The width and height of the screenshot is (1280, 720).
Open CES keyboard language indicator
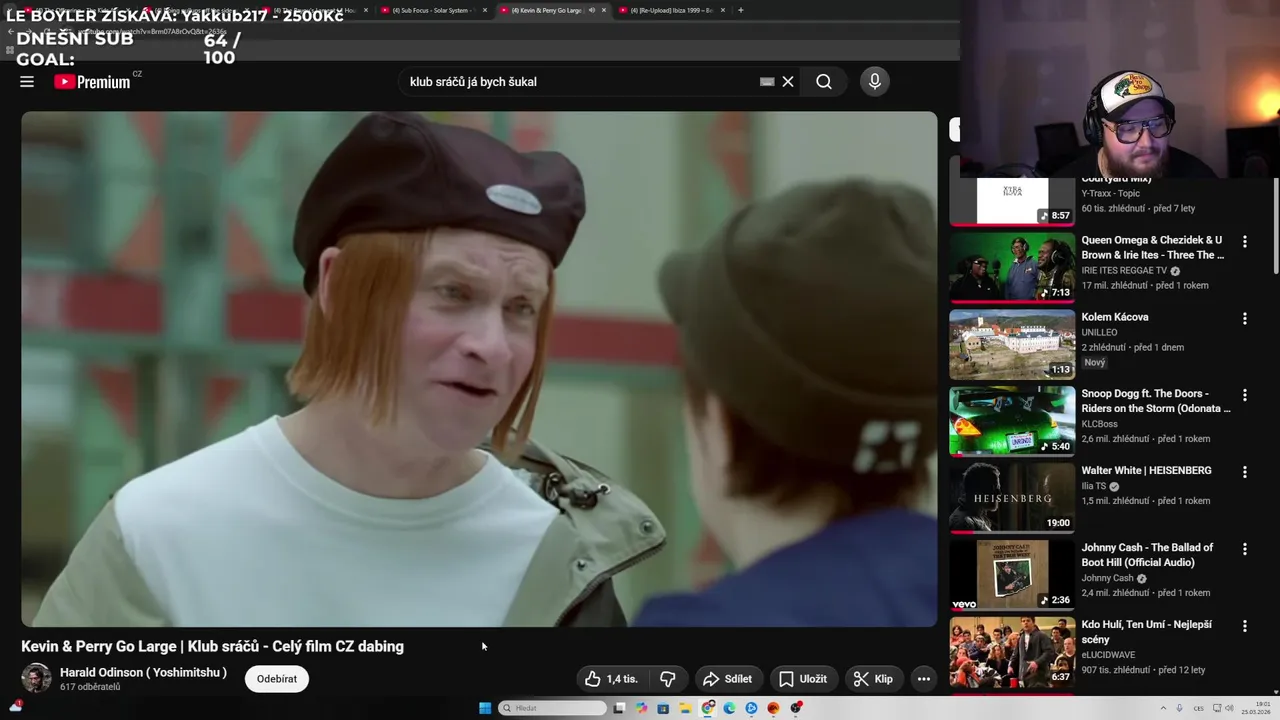[x=1198, y=708]
